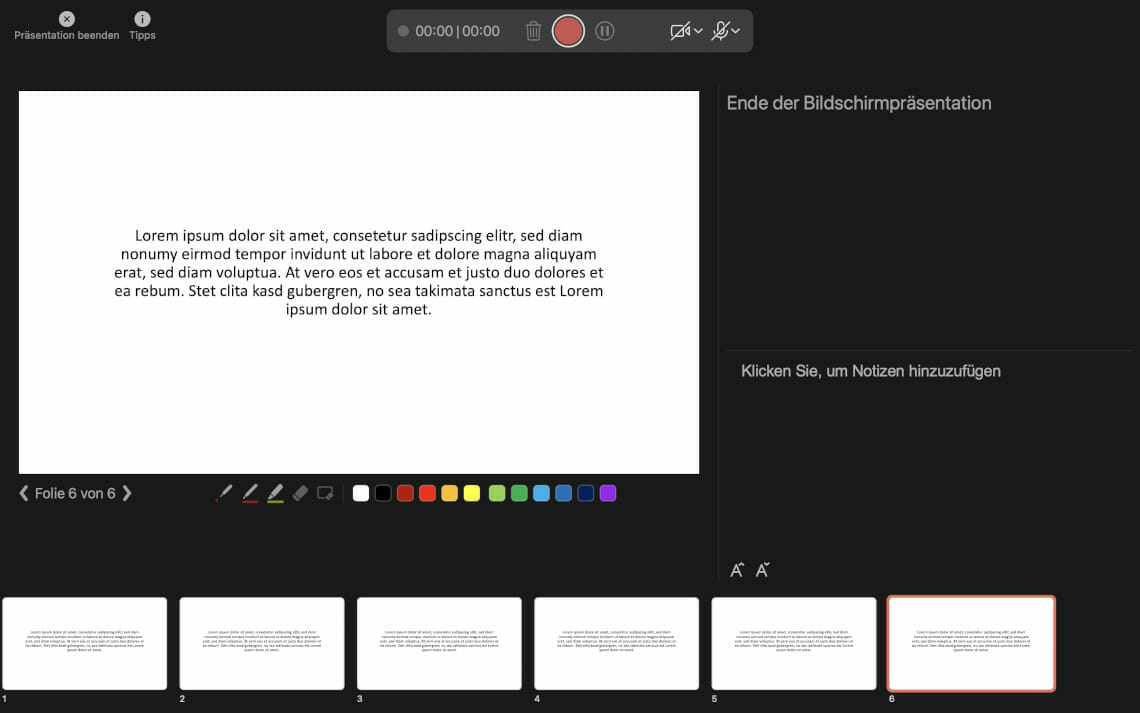Screen dimensions: 1140x713
Task: Select the Pen annotation tool
Action: (x=248, y=492)
